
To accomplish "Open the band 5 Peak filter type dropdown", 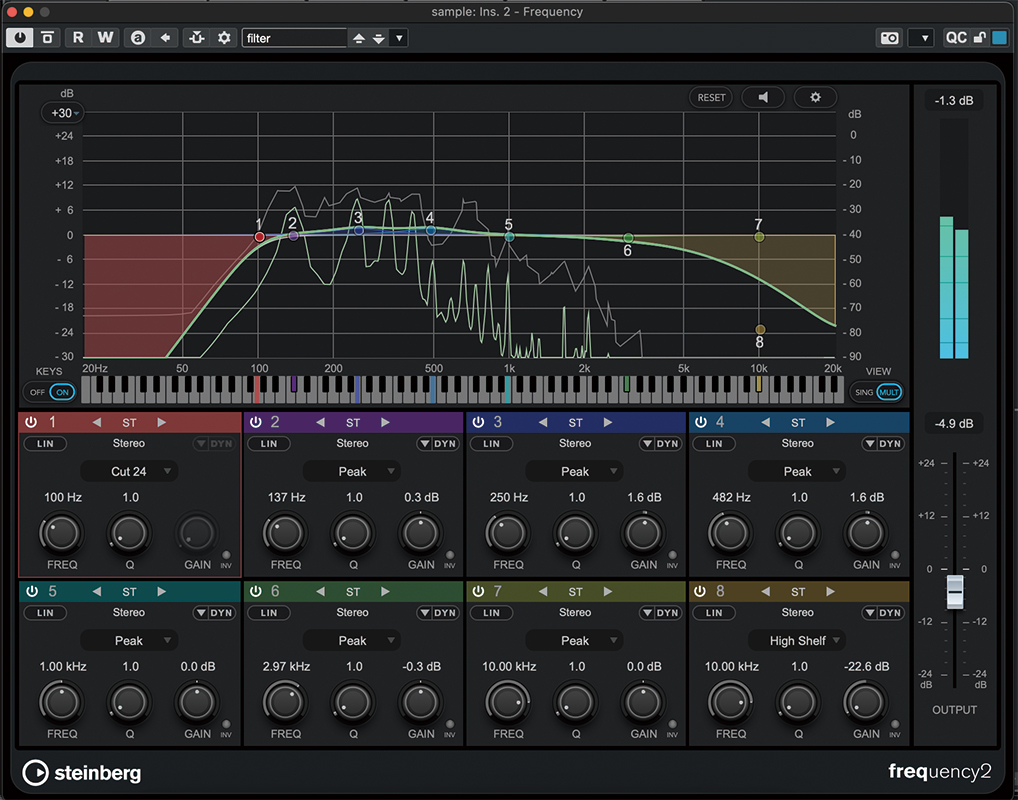I will point(129,641).
